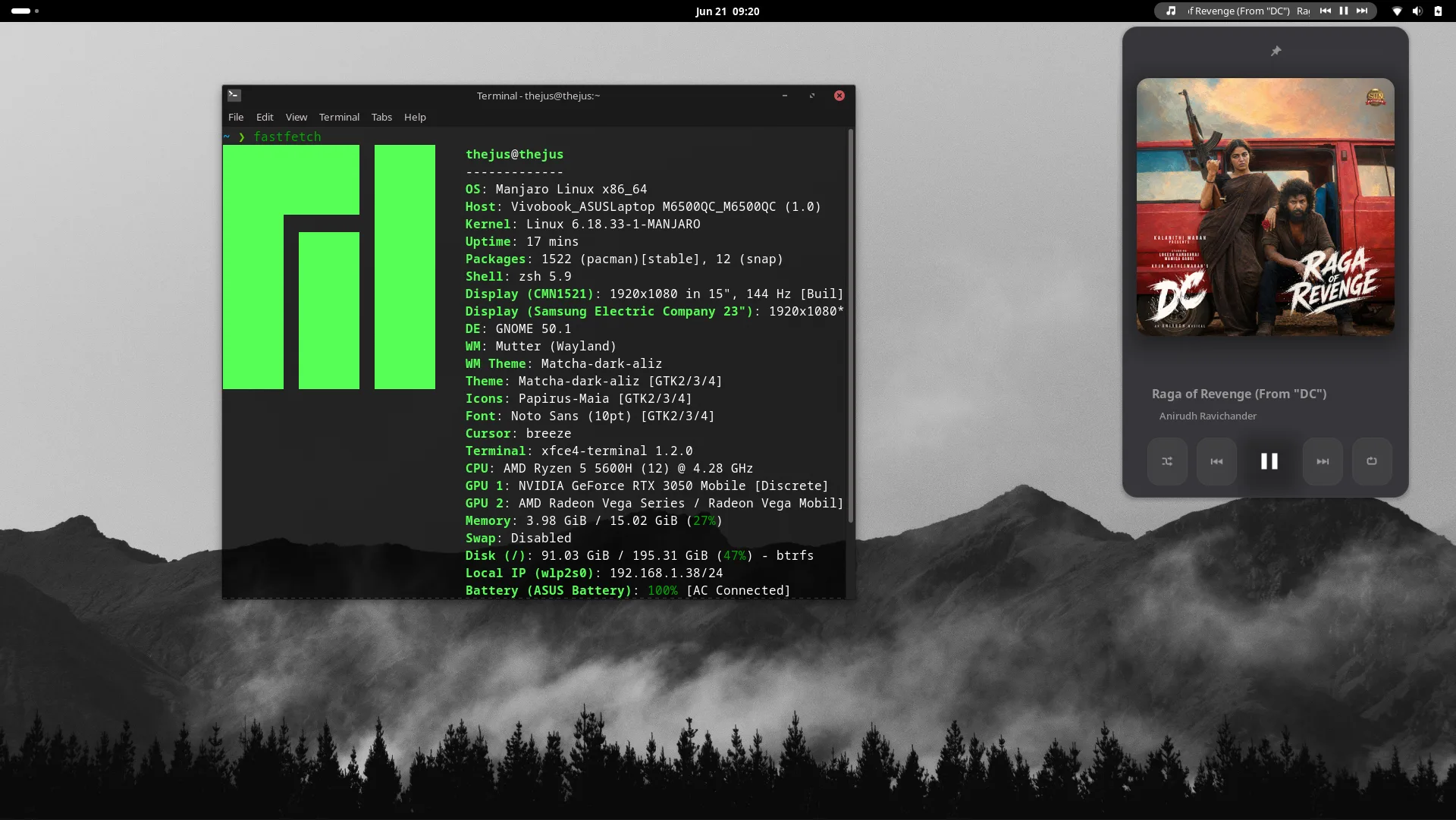This screenshot has height=820, width=1456.
Task: Open the clock showing Jun 21 09:20
Action: click(727, 11)
